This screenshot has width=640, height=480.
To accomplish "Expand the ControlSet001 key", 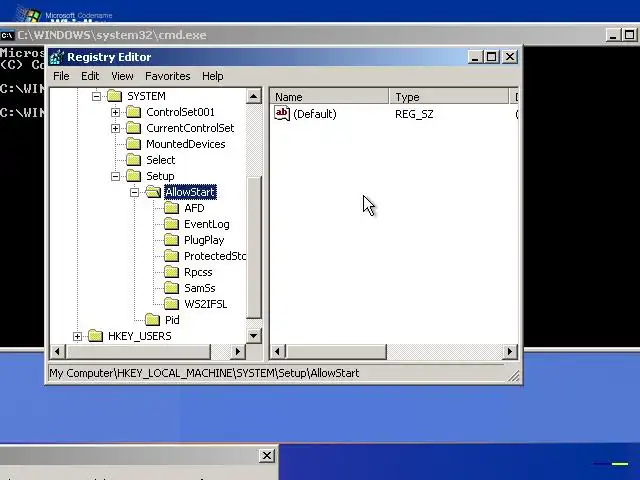I will (x=116, y=112).
